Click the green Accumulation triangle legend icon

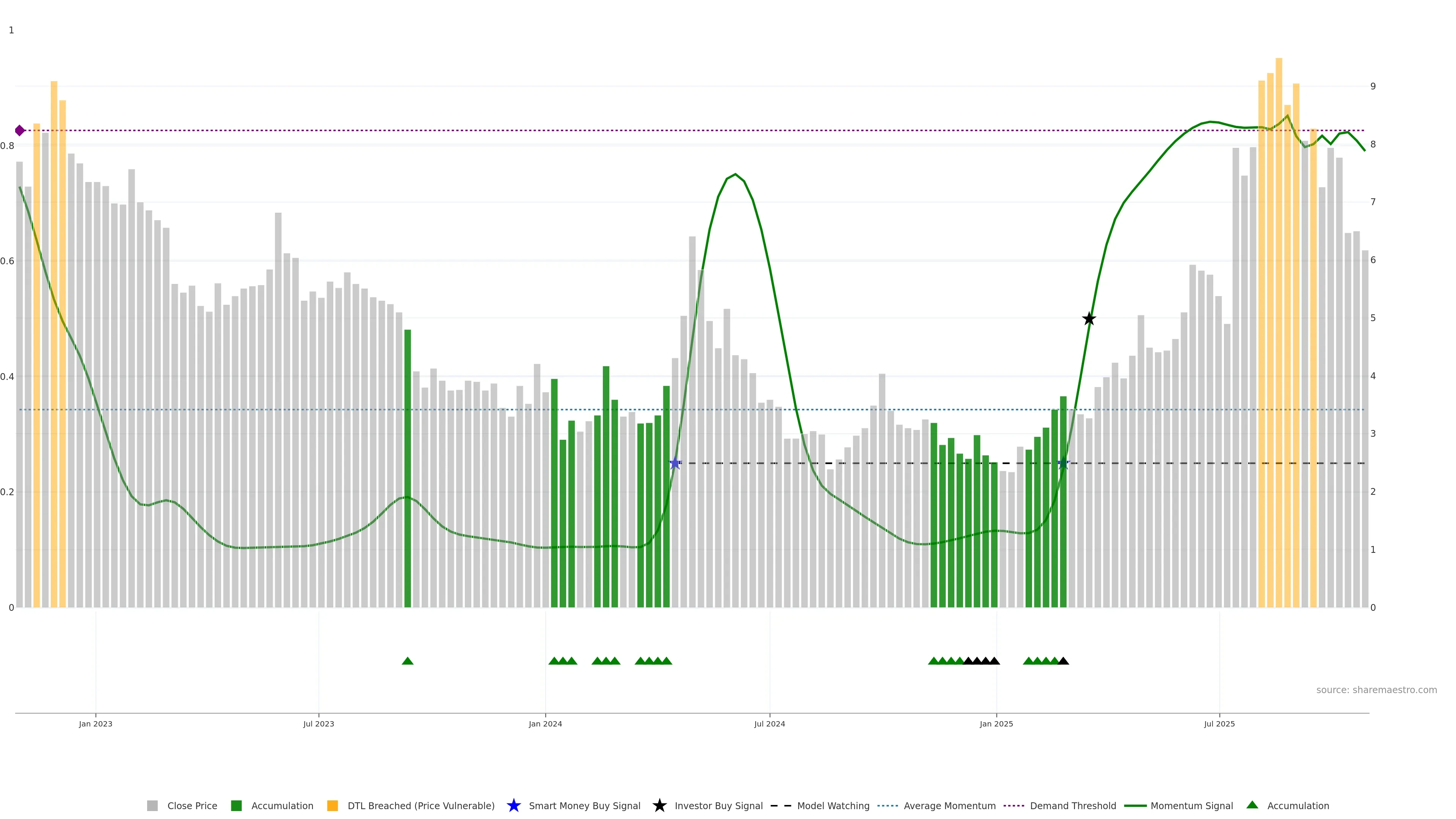tap(1252, 805)
